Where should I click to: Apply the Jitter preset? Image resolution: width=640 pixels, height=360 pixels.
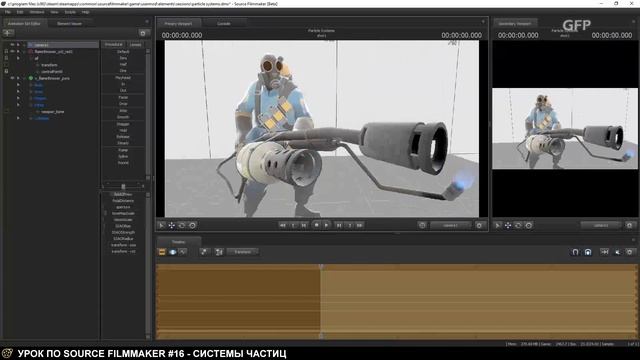tap(123, 111)
